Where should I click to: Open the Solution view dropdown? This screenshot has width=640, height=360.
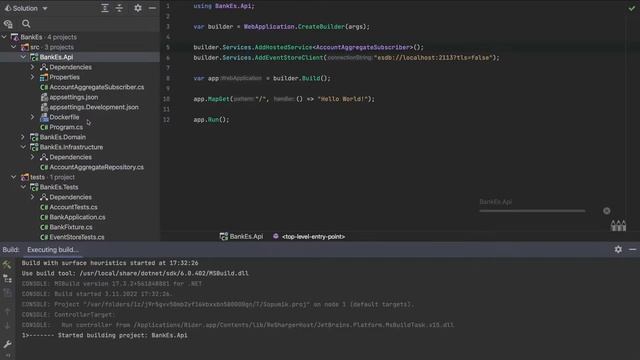click(x=25, y=8)
